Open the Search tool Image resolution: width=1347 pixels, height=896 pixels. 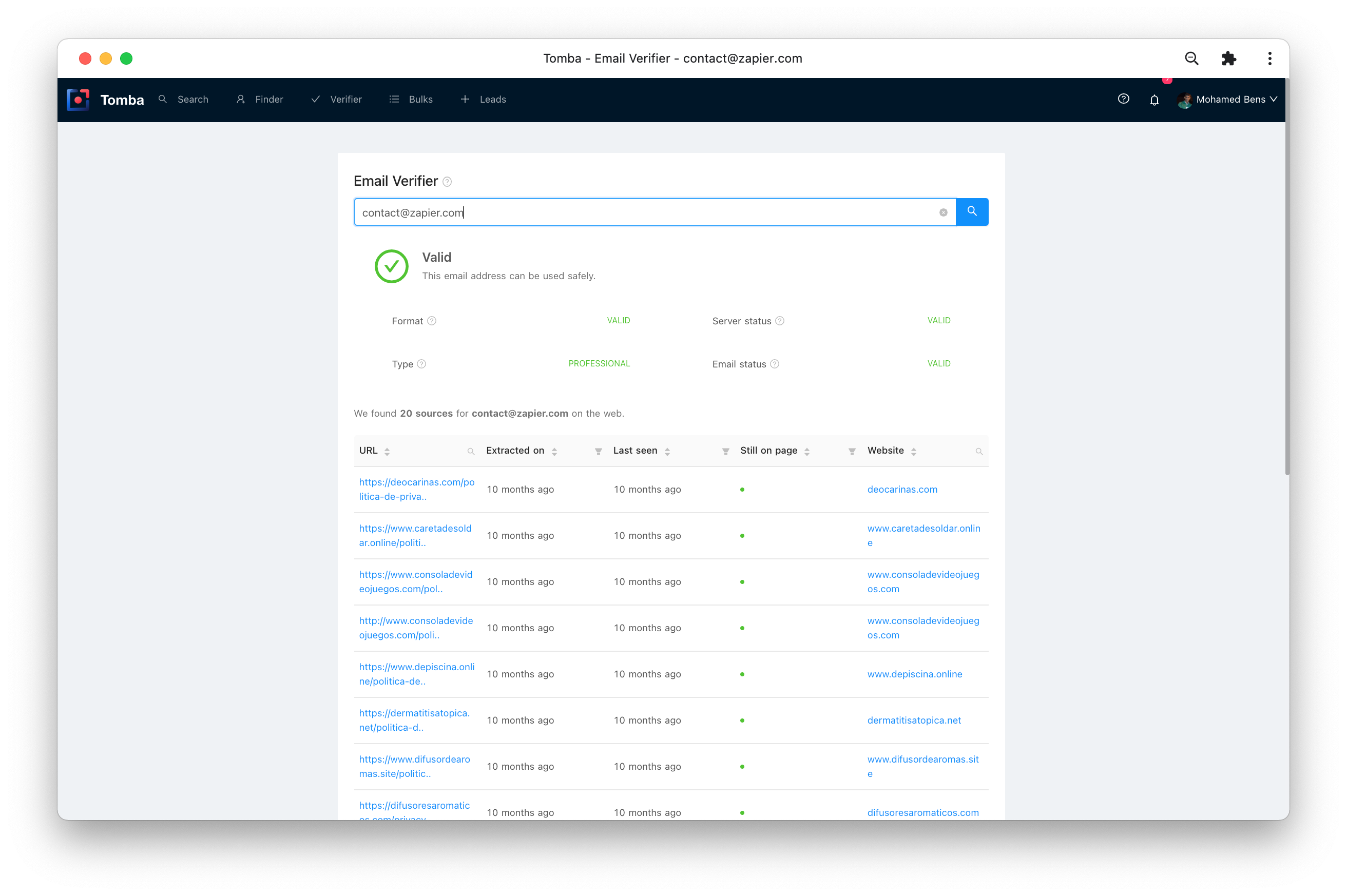click(183, 99)
